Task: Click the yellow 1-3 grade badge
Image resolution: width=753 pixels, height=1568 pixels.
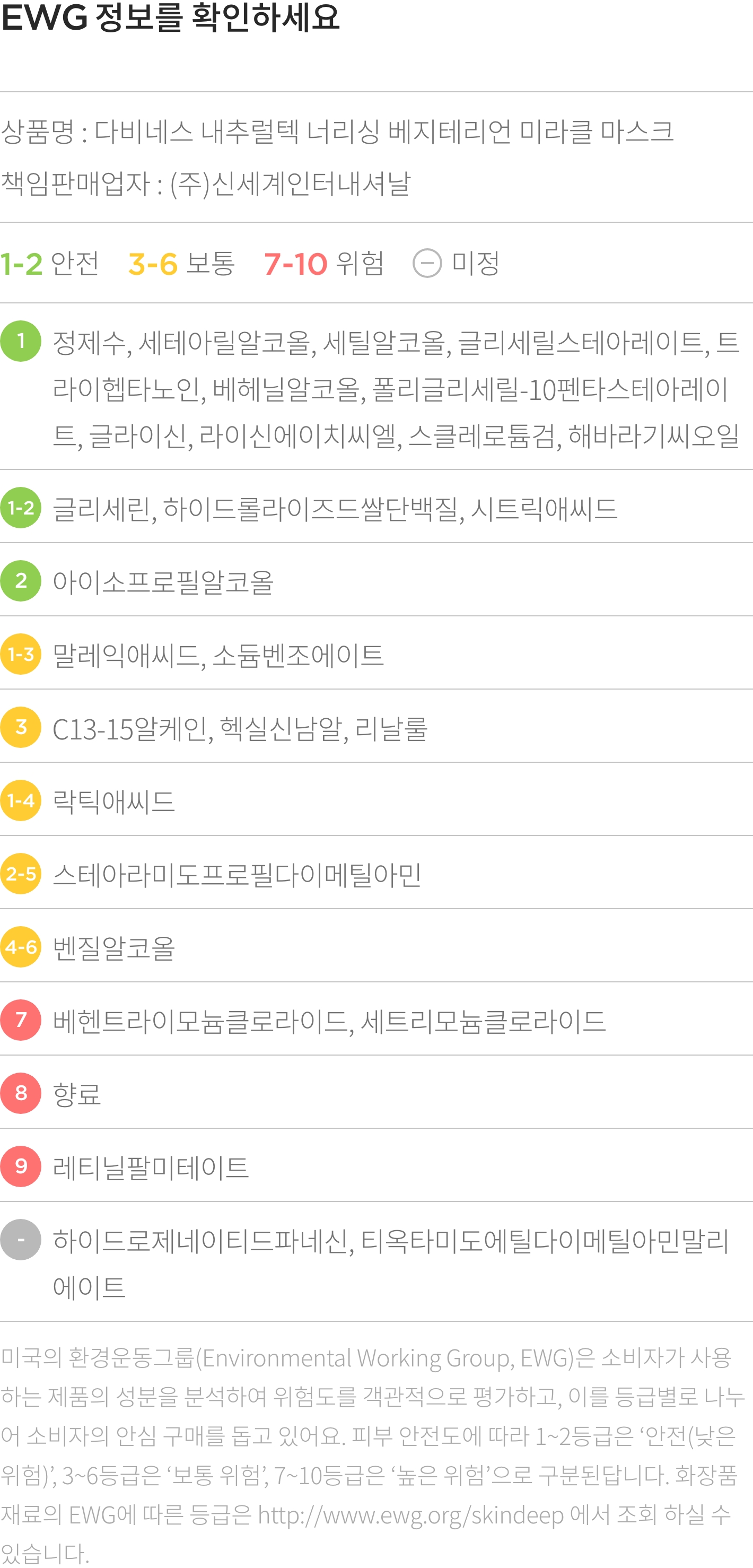Action: point(21,655)
